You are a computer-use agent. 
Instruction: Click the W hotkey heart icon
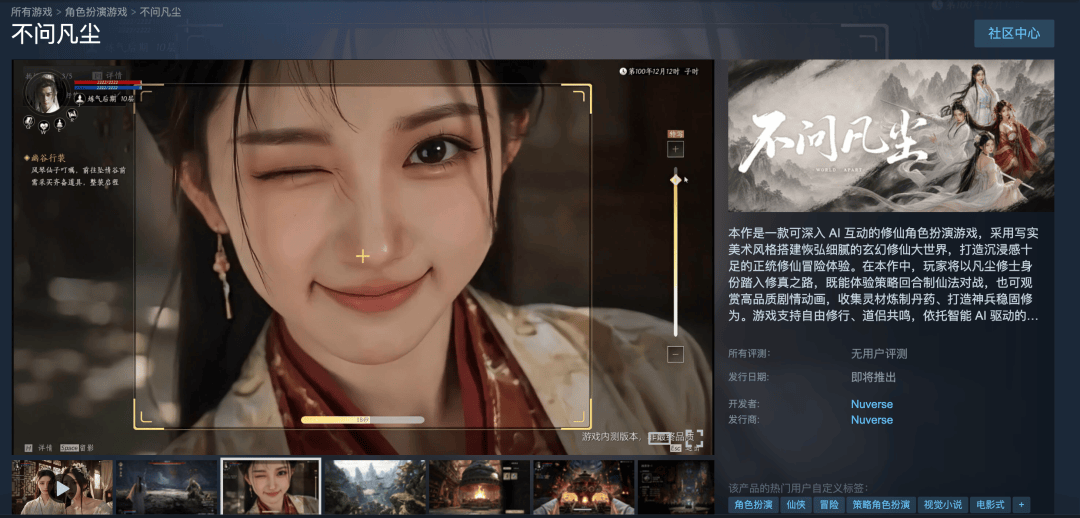pyautogui.click(x=44, y=127)
